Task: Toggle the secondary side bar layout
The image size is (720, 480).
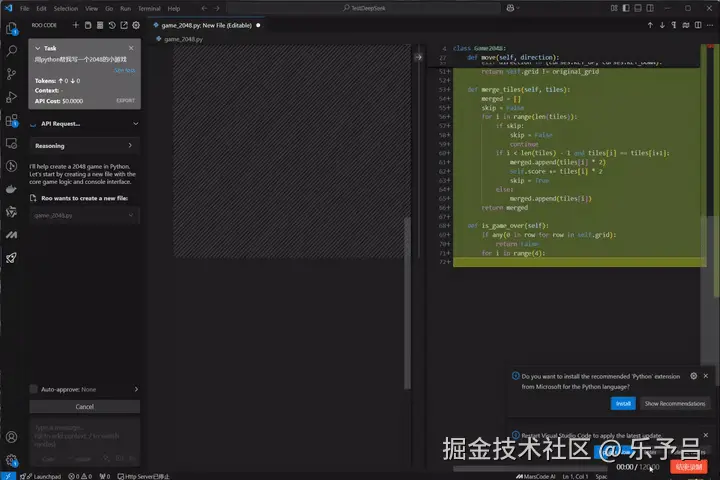Action: coord(650,8)
